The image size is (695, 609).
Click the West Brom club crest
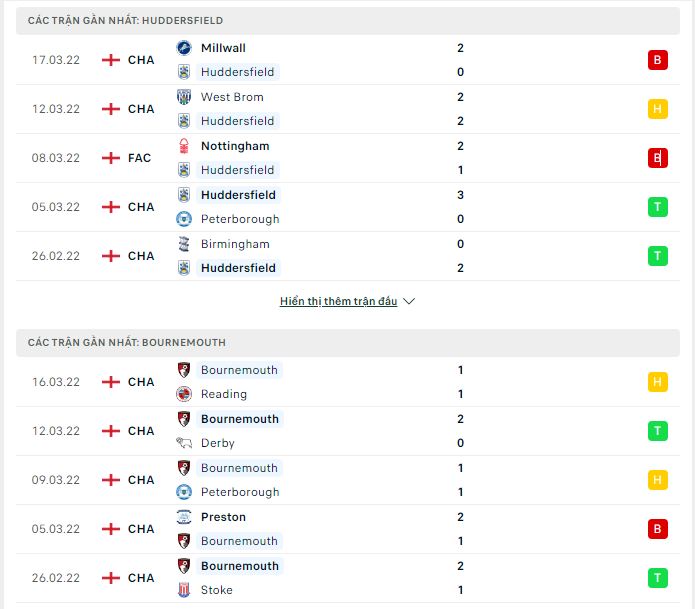(x=184, y=97)
